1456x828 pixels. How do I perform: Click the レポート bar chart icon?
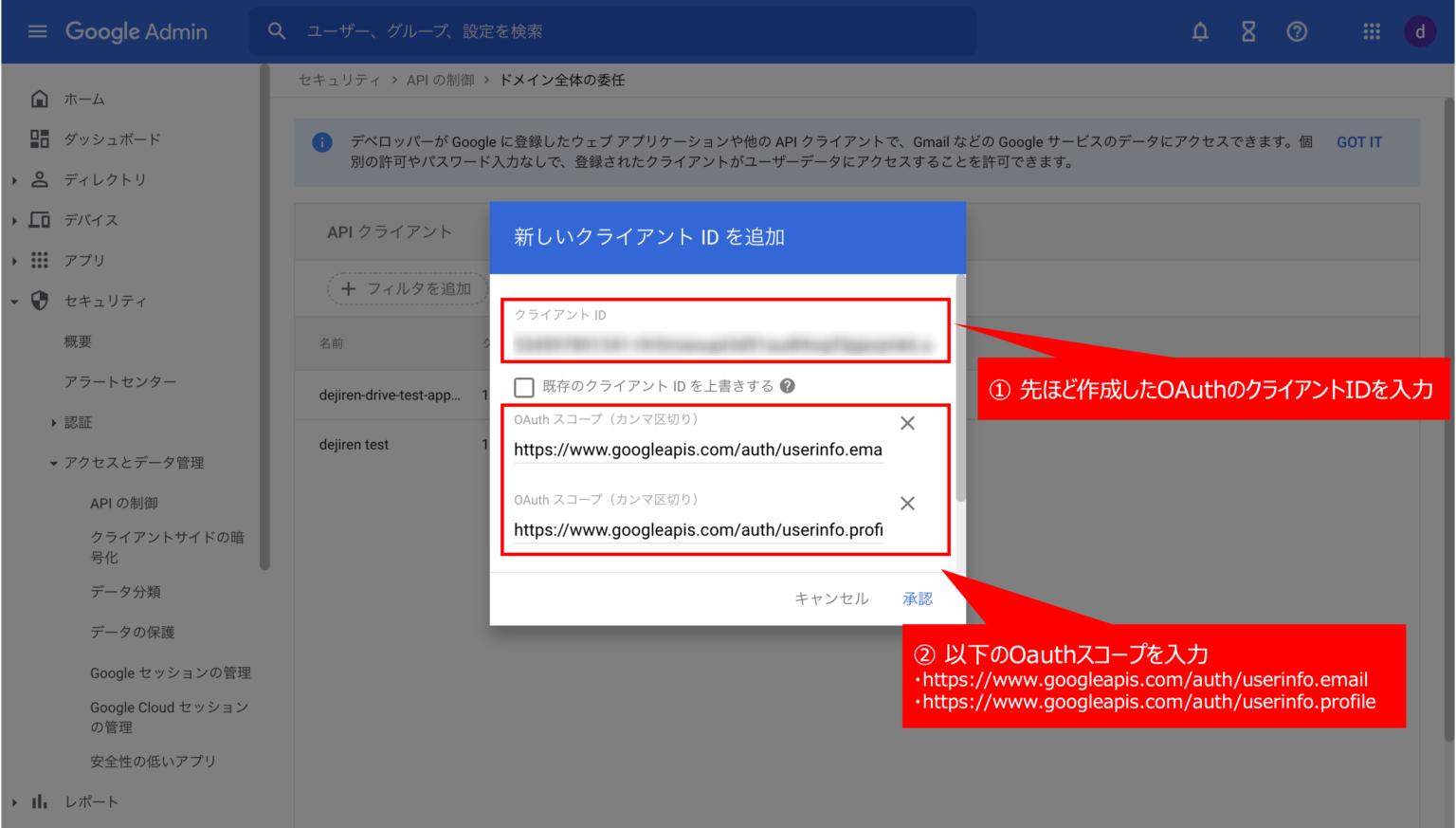[40, 801]
